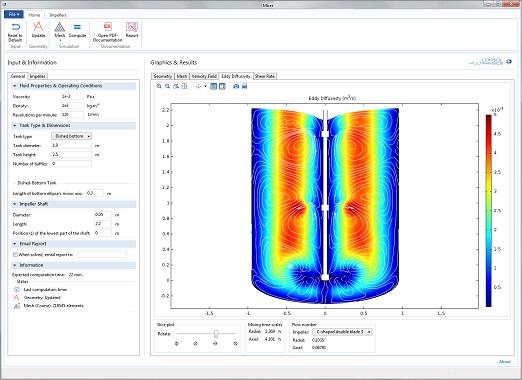This screenshot has width=522, height=380.
Task: Show the Geometry results tab
Action: (x=163, y=76)
